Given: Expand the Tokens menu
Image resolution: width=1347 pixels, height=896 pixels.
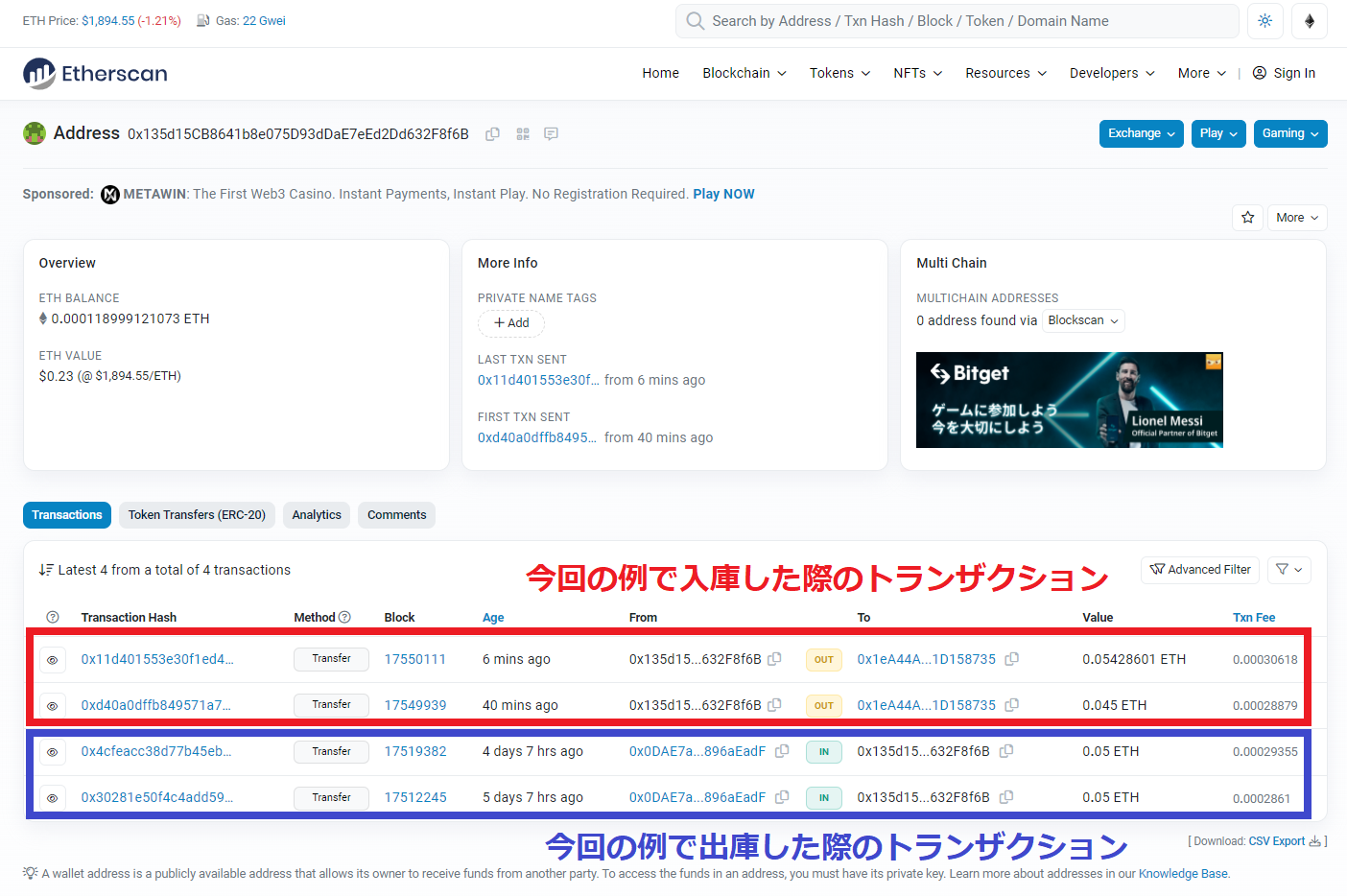Looking at the screenshot, I should (840, 73).
